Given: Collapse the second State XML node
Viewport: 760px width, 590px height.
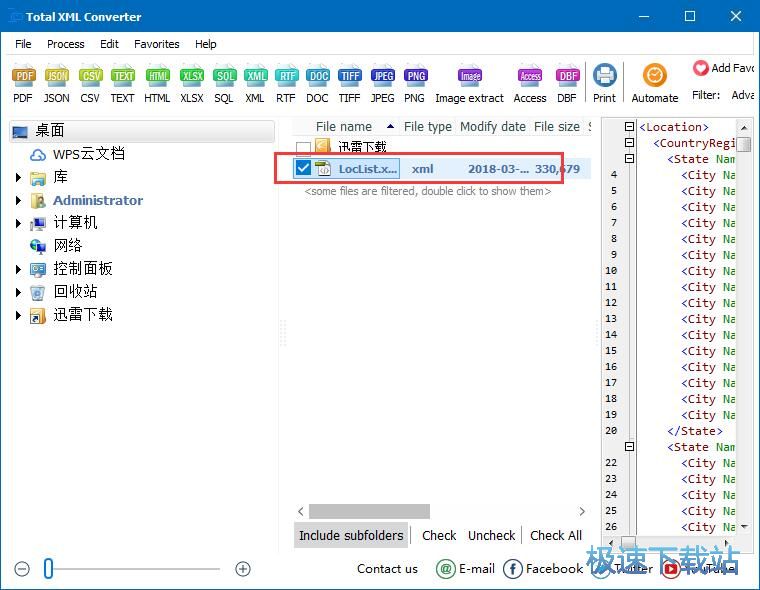Looking at the screenshot, I should (x=629, y=446).
